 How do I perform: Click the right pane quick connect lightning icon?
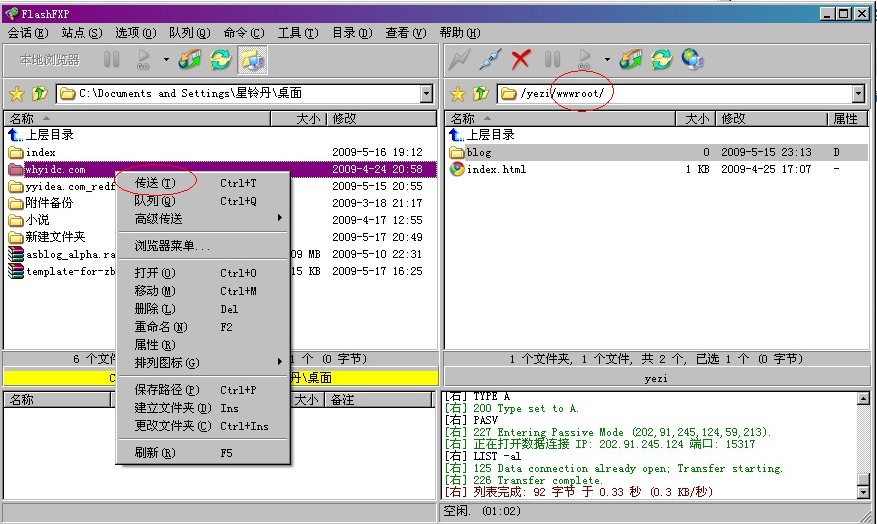[x=459, y=59]
